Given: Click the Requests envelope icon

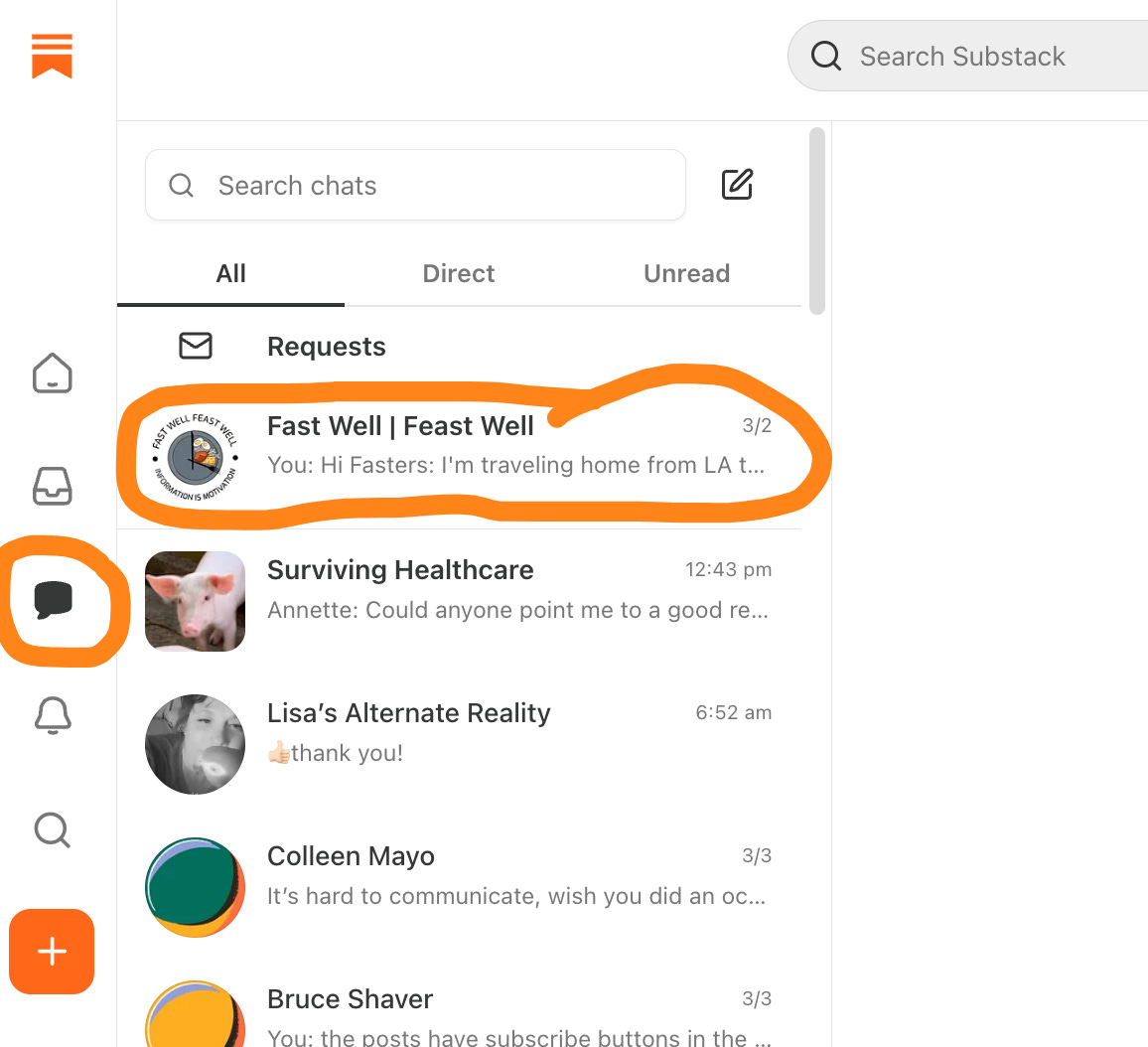Looking at the screenshot, I should tap(196, 346).
